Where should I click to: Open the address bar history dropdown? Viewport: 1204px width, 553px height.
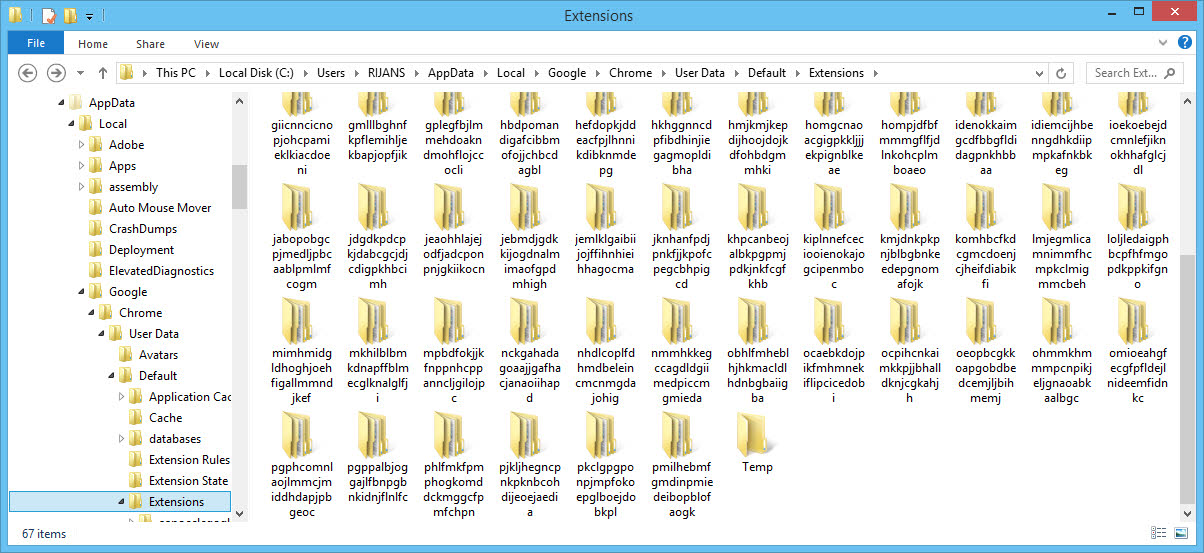1039,73
